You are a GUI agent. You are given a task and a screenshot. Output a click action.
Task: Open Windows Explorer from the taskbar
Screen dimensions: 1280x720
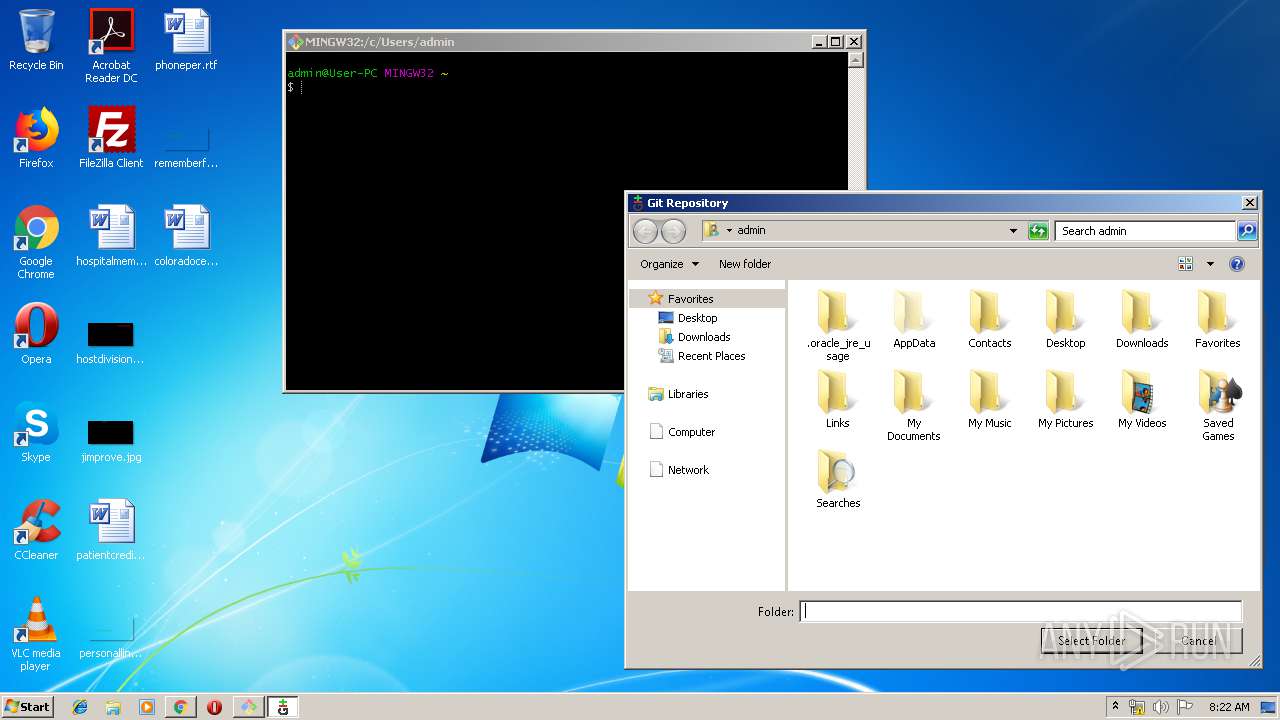point(113,707)
